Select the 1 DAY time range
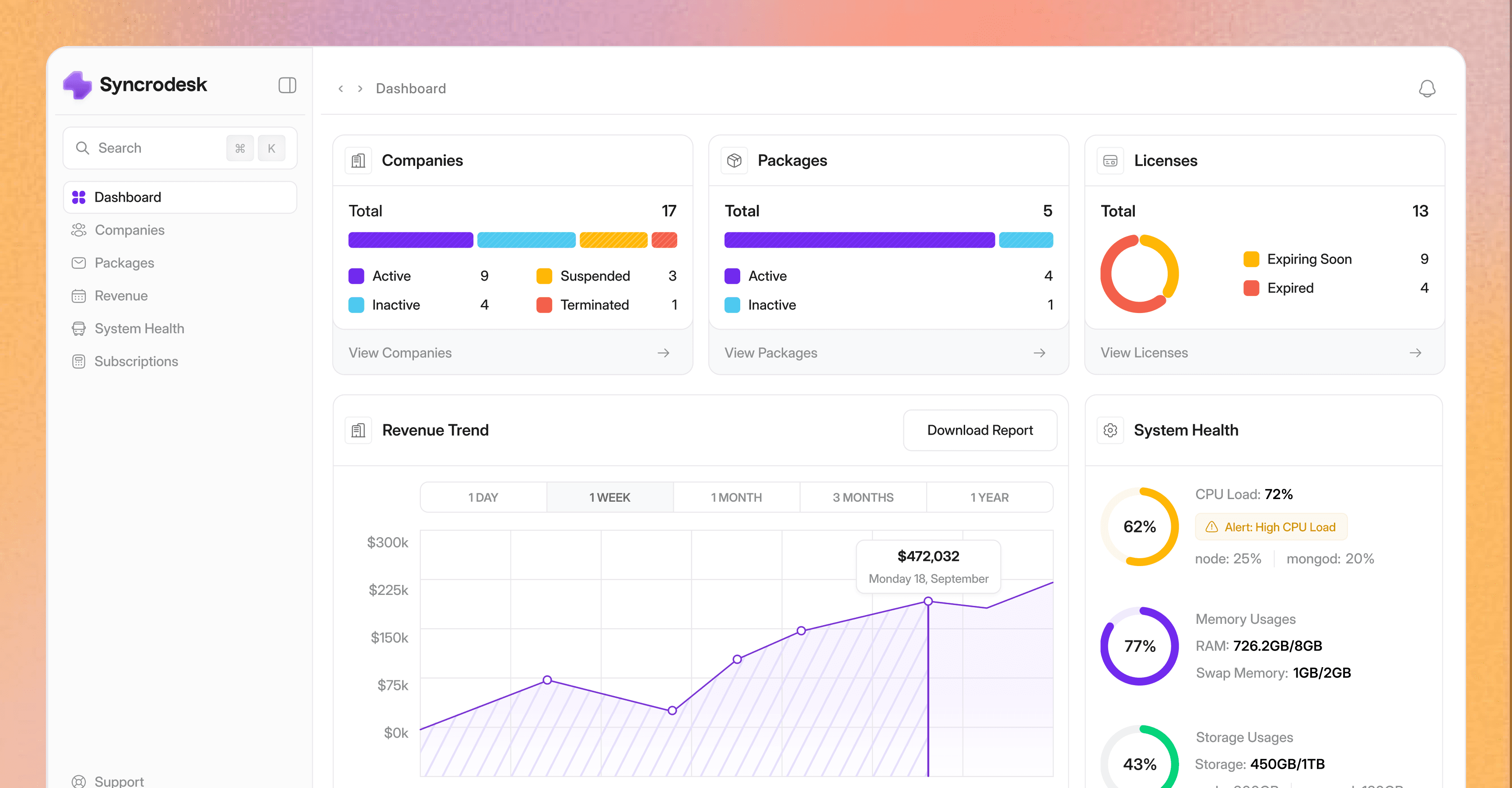 click(483, 497)
